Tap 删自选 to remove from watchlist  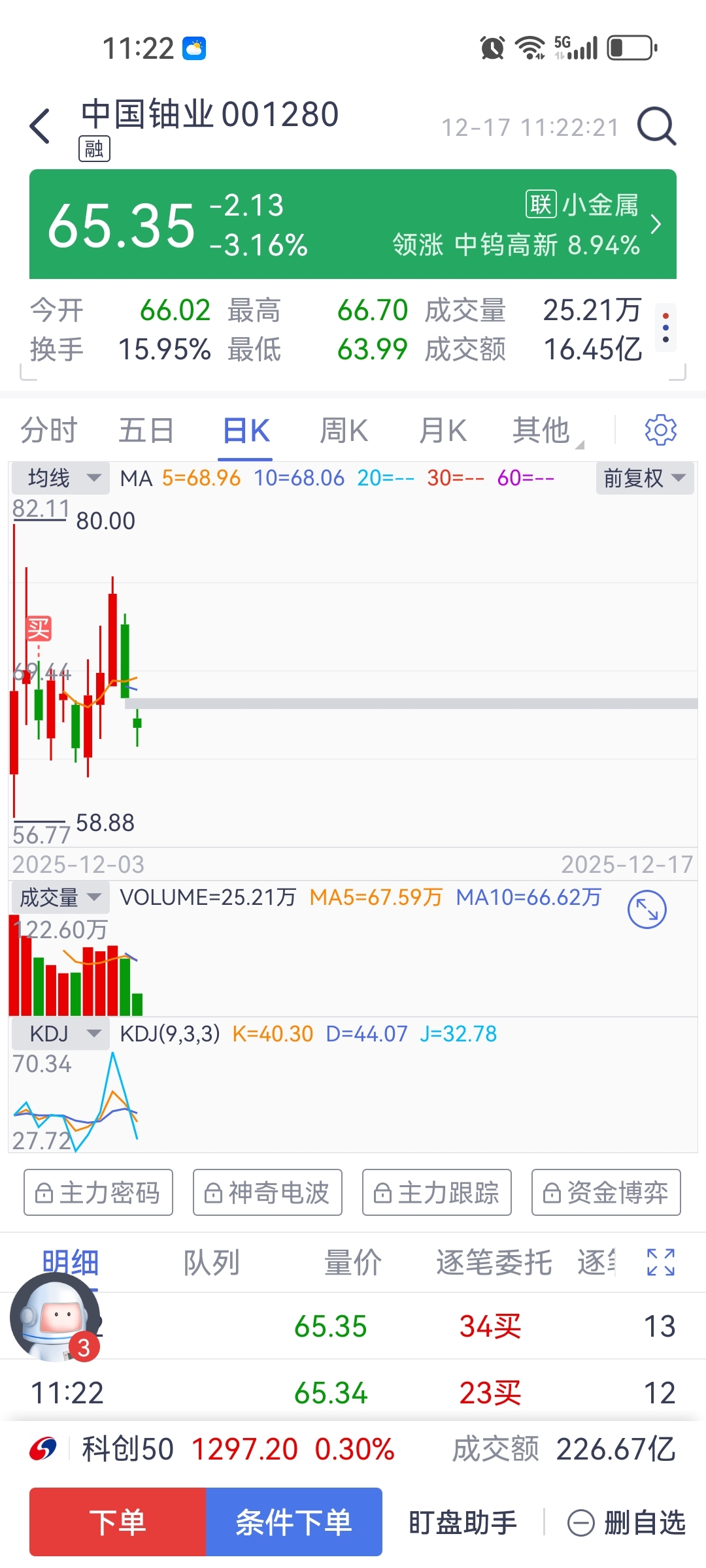pos(626,1522)
